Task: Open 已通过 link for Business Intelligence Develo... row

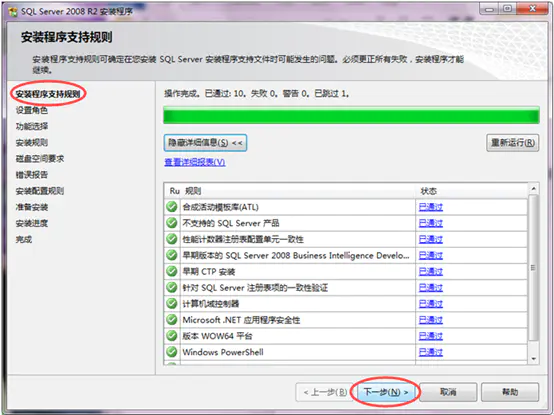Action: [x=431, y=255]
